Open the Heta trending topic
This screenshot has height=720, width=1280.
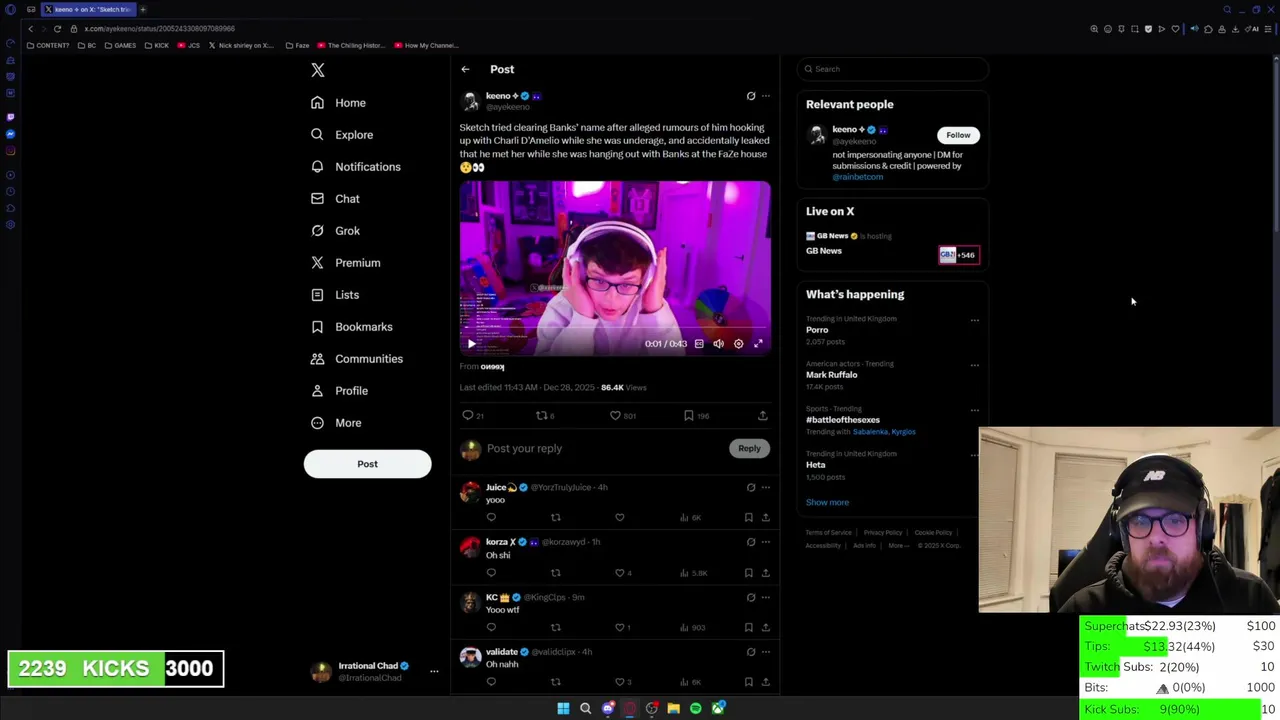[x=816, y=465]
